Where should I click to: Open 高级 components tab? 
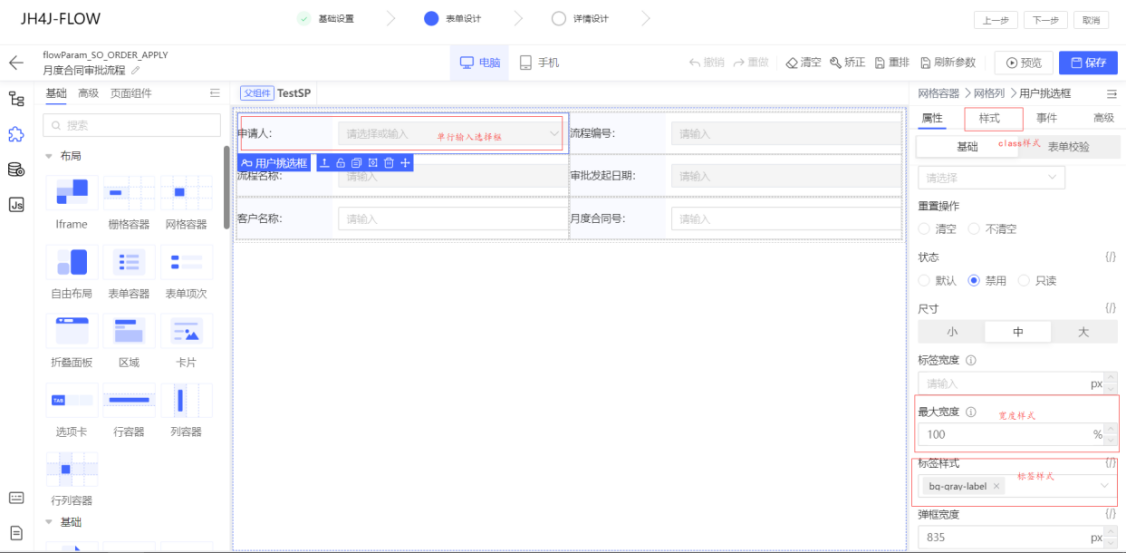click(88, 93)
